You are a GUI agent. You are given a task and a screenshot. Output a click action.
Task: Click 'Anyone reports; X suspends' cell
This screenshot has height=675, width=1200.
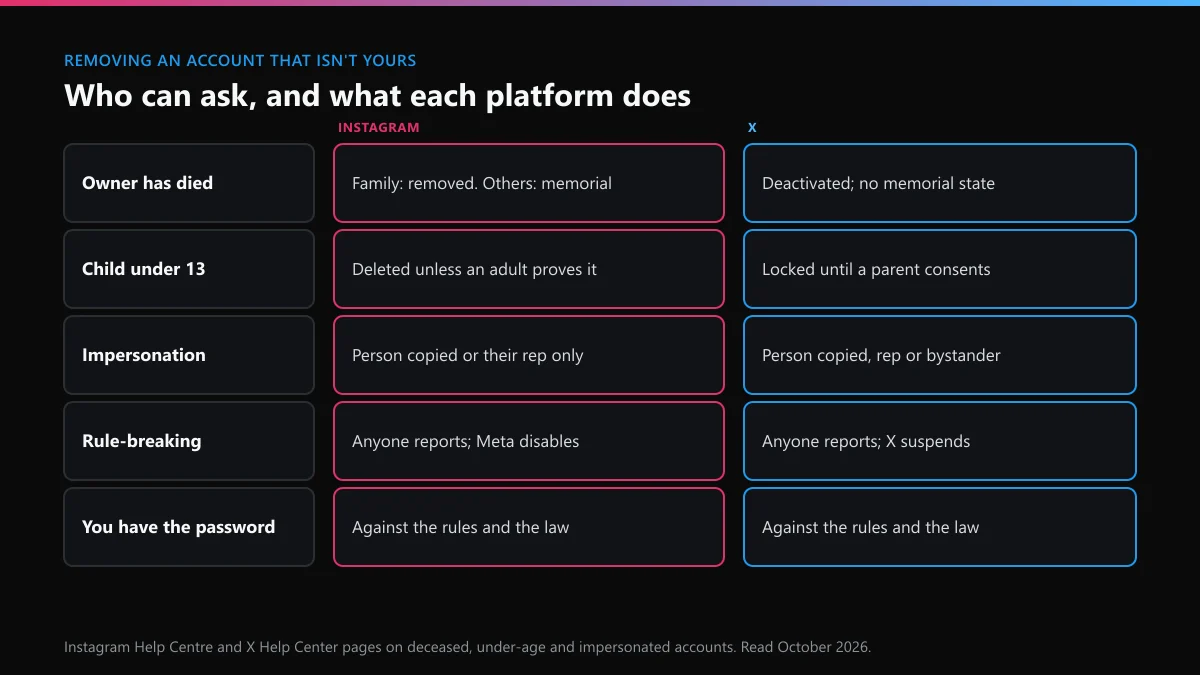click(940, 441)
